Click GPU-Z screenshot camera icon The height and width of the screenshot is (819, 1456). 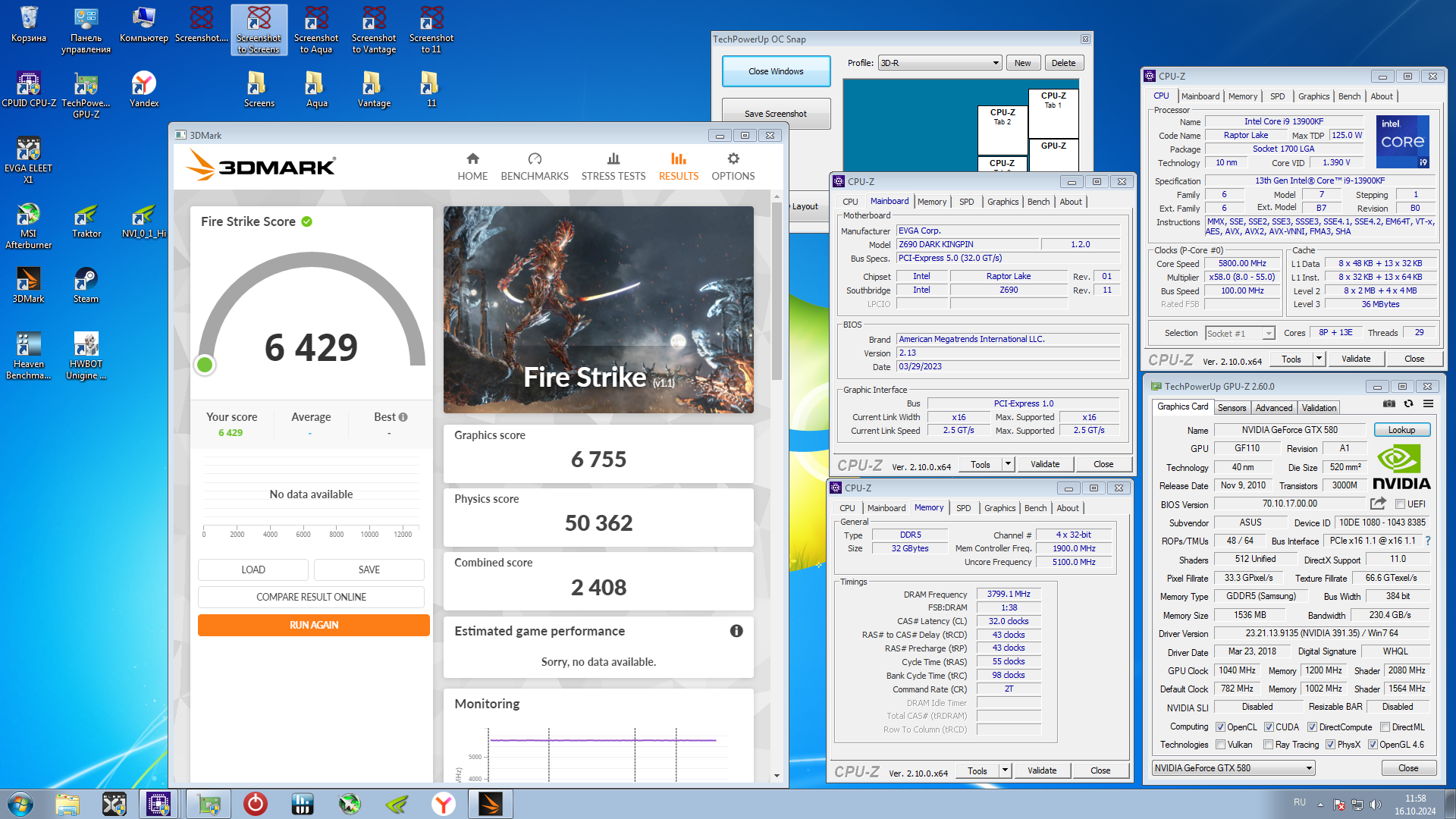(x=1389, y=403)
